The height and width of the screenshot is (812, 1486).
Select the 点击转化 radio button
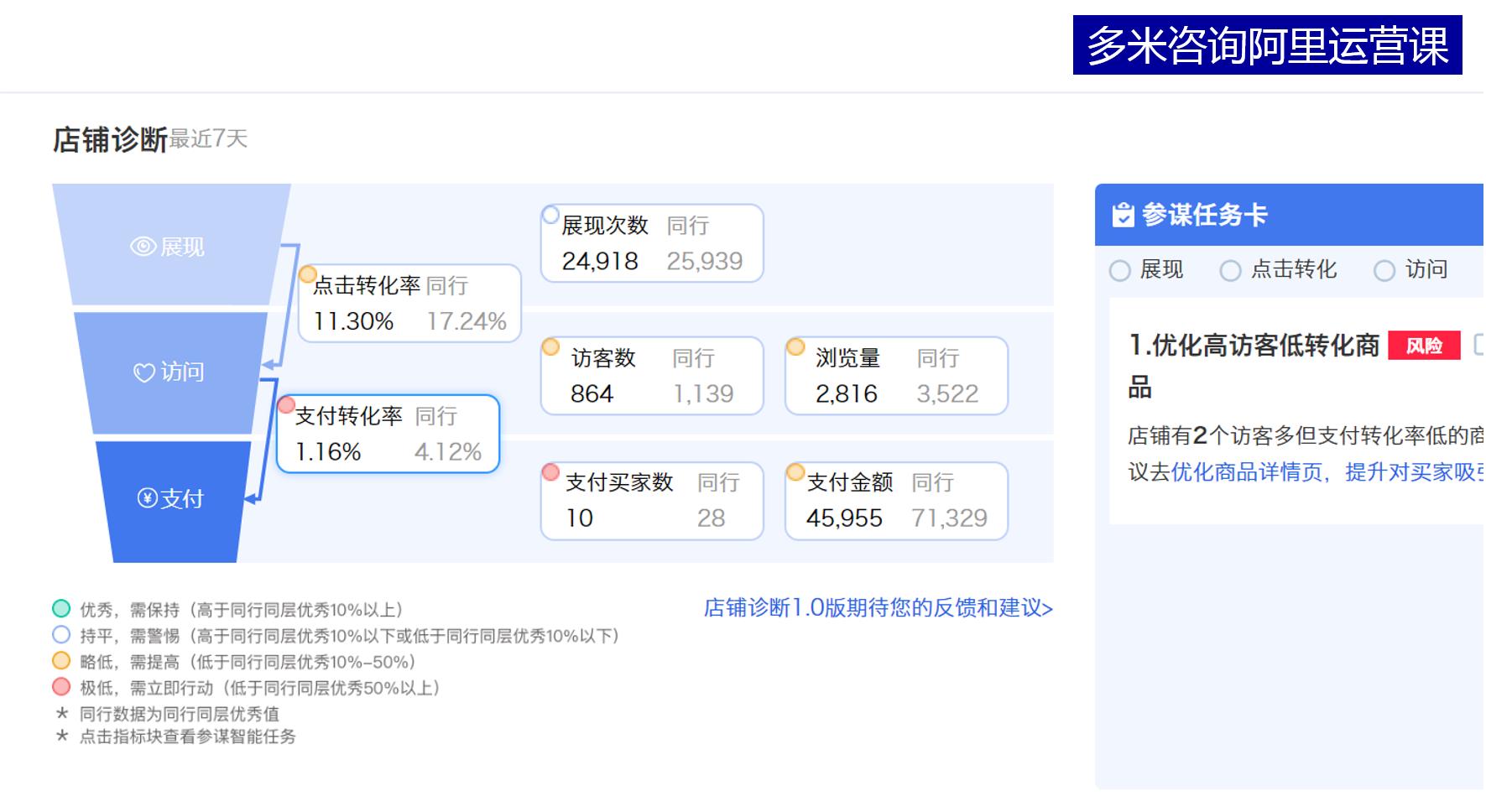tap(1231, 270)
